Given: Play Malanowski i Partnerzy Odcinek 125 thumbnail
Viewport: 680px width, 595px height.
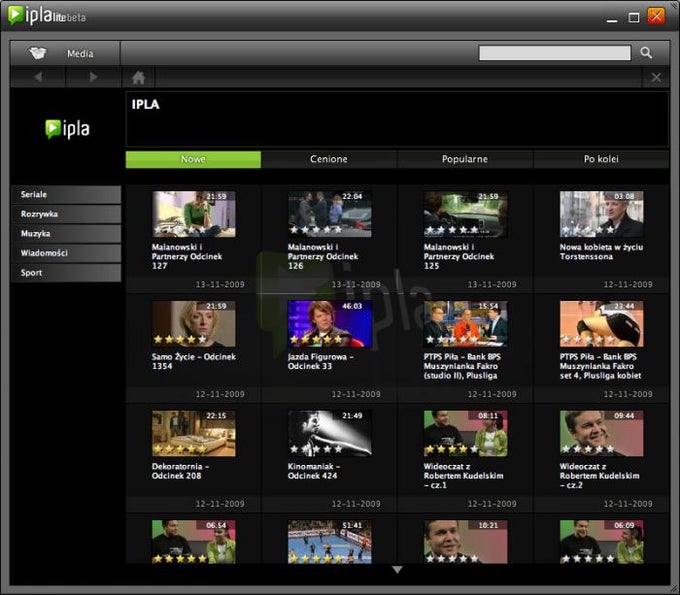Looking at the screenshot, I should tap(465, 214).
